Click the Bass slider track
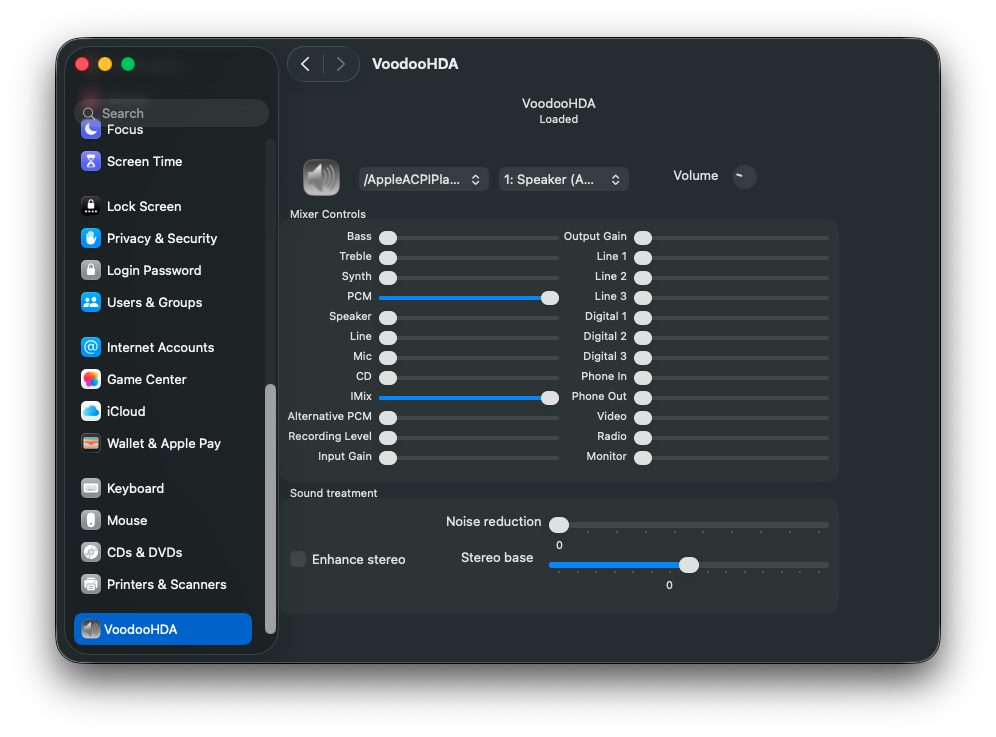 pyautogui.click(x=469, y=238)
